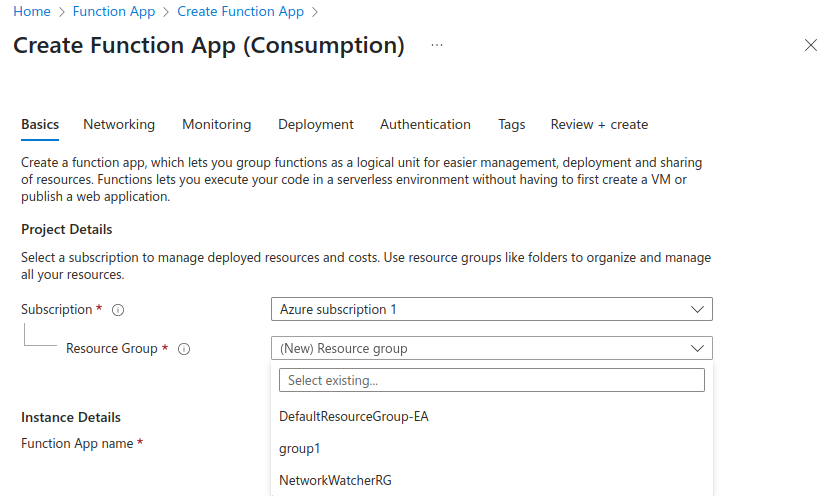Open the Review + create tab
825x496 pixels.
click(599, 125)
